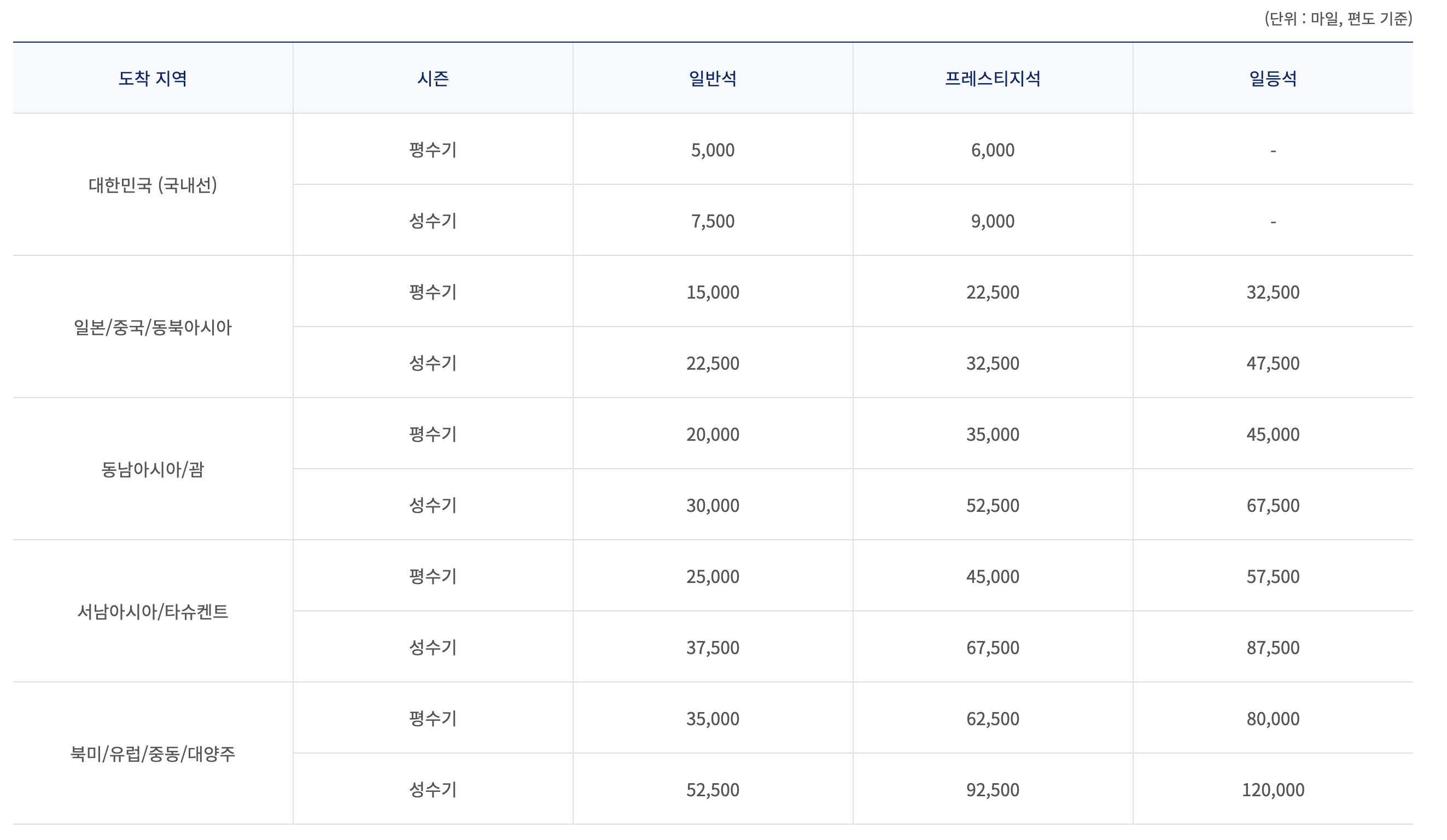
Task: Click '평수기' in the 동남아시아/괌 group
Action: (x=434, y=435)
